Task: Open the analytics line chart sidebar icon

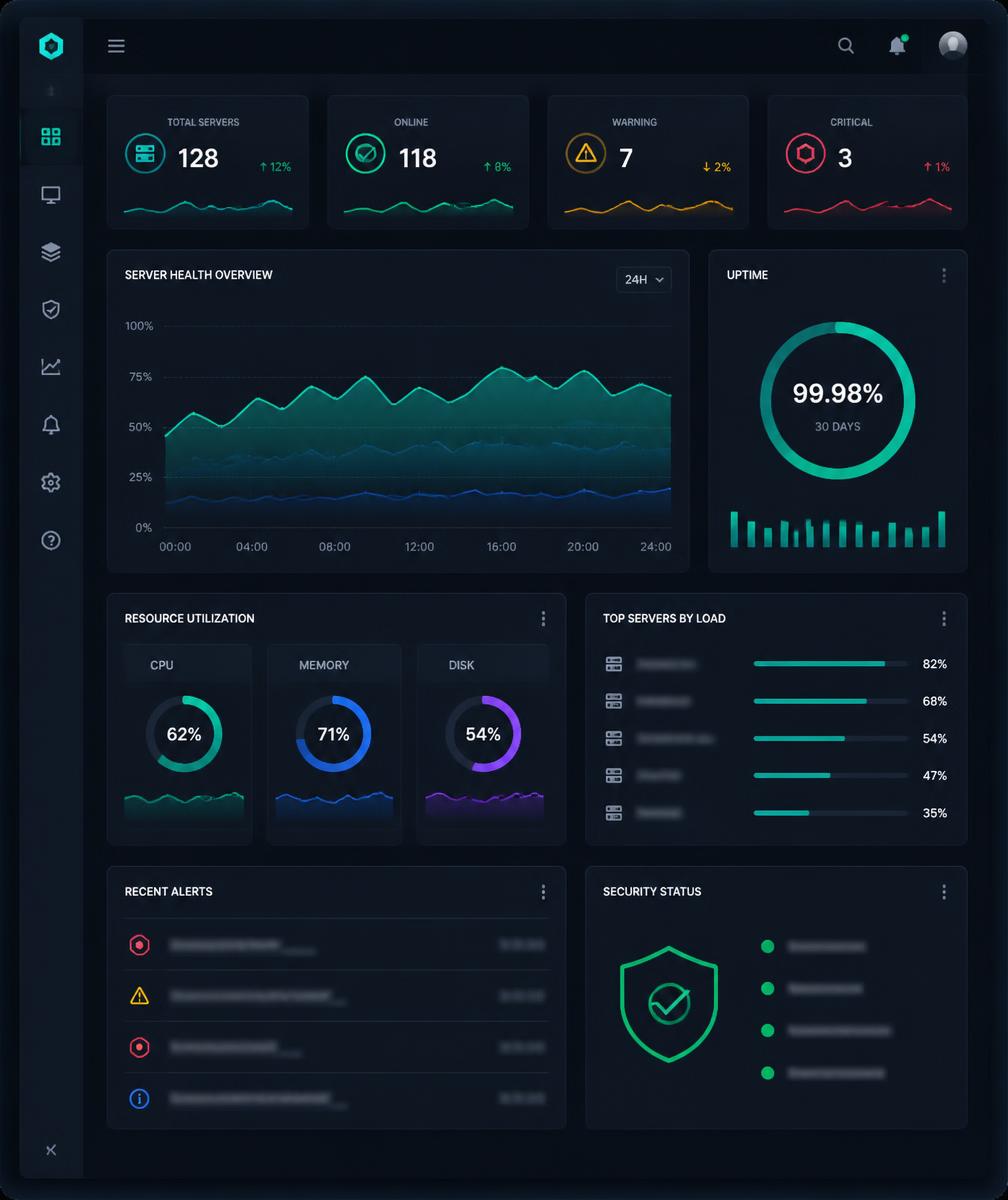Action: coord(51,367)
